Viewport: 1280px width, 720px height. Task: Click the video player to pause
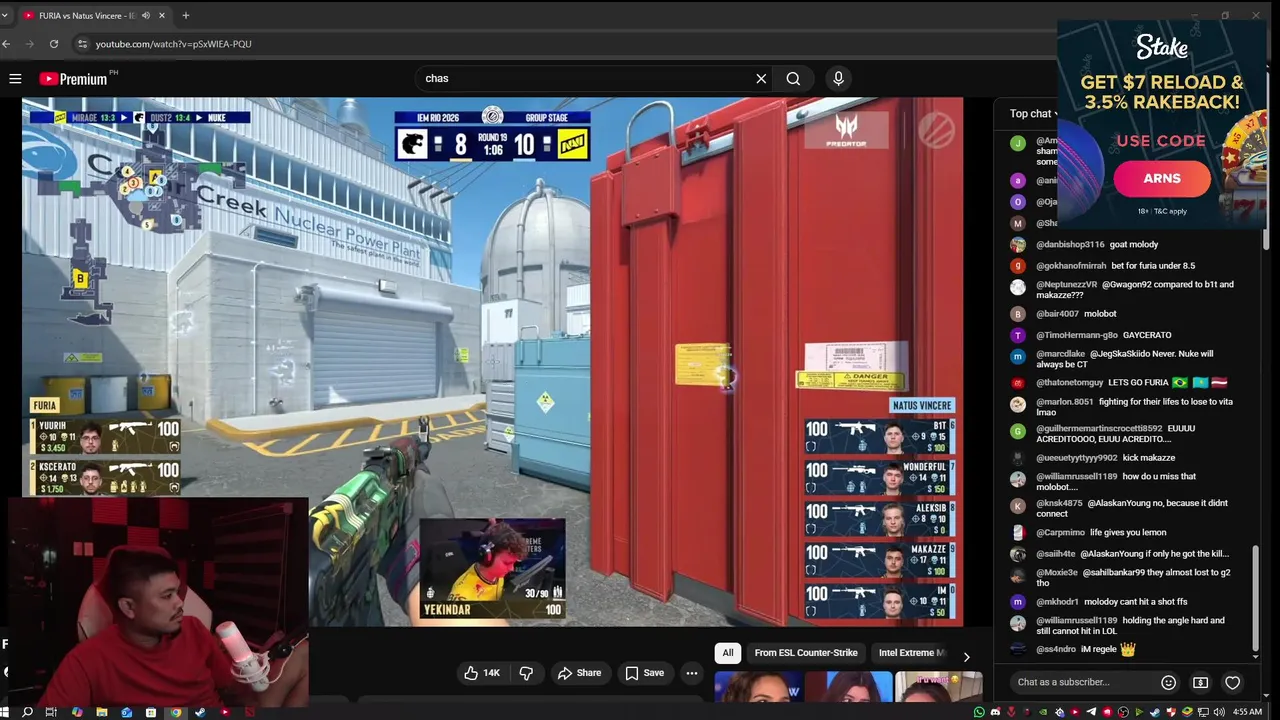(x=492, y=360)
